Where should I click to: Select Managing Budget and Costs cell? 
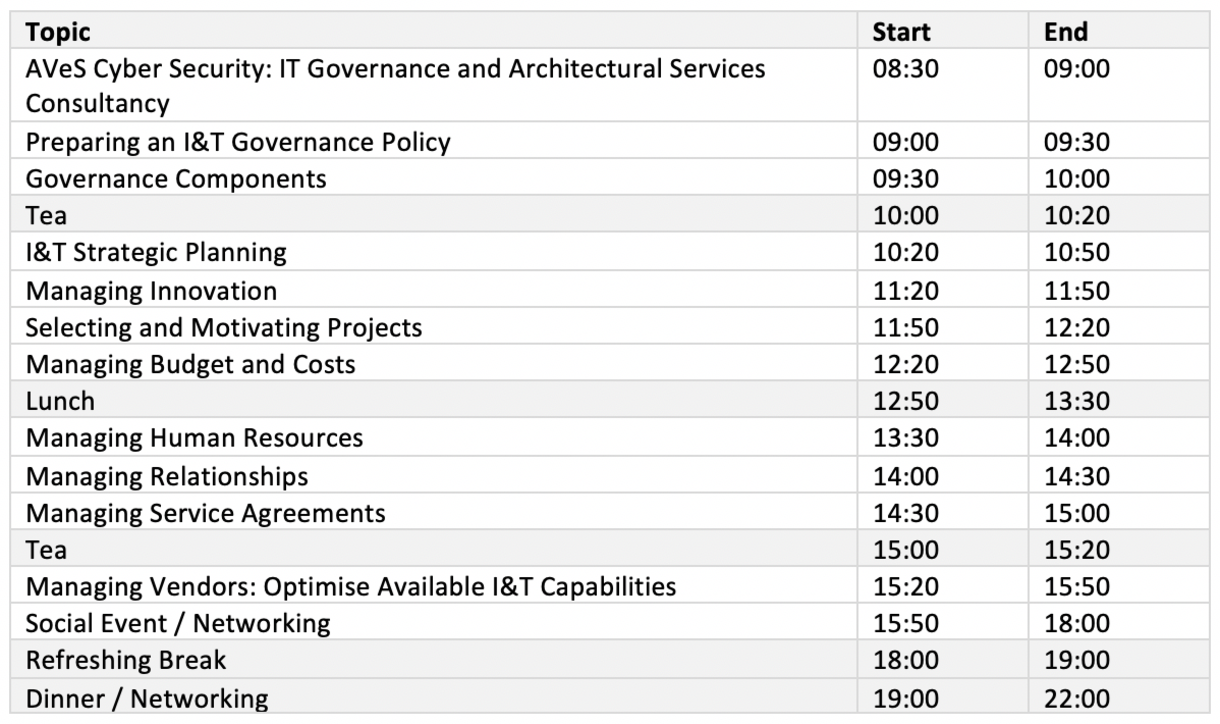click(x=190, y=364)
